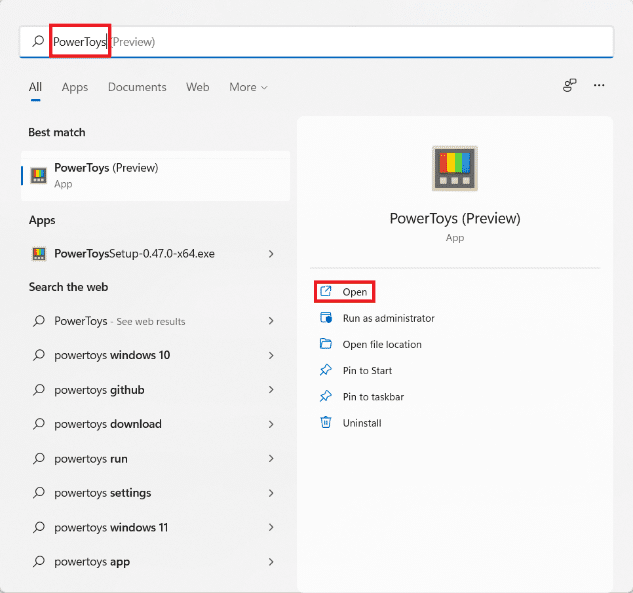633x593 pixels.
Task: Select 'powertoys settings' suggestion
Action: click(x=155, y=493)
